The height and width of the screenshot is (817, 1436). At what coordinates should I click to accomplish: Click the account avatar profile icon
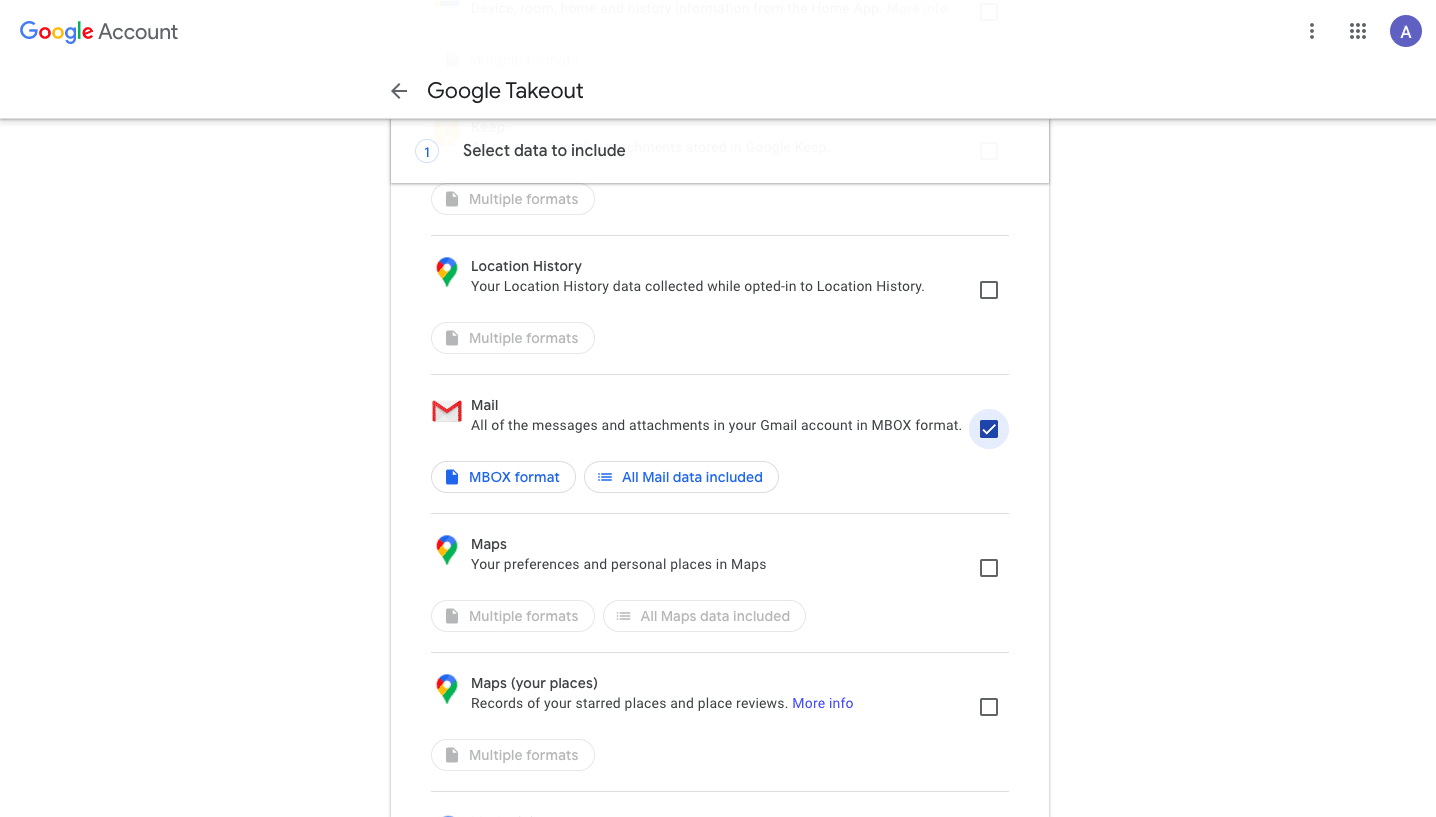pyautogui.click(x=1405, y=31)
